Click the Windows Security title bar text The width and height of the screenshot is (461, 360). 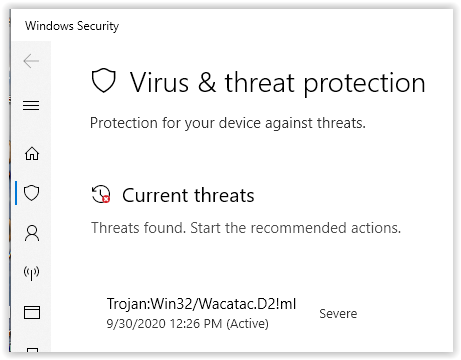(x=72, y=26)
